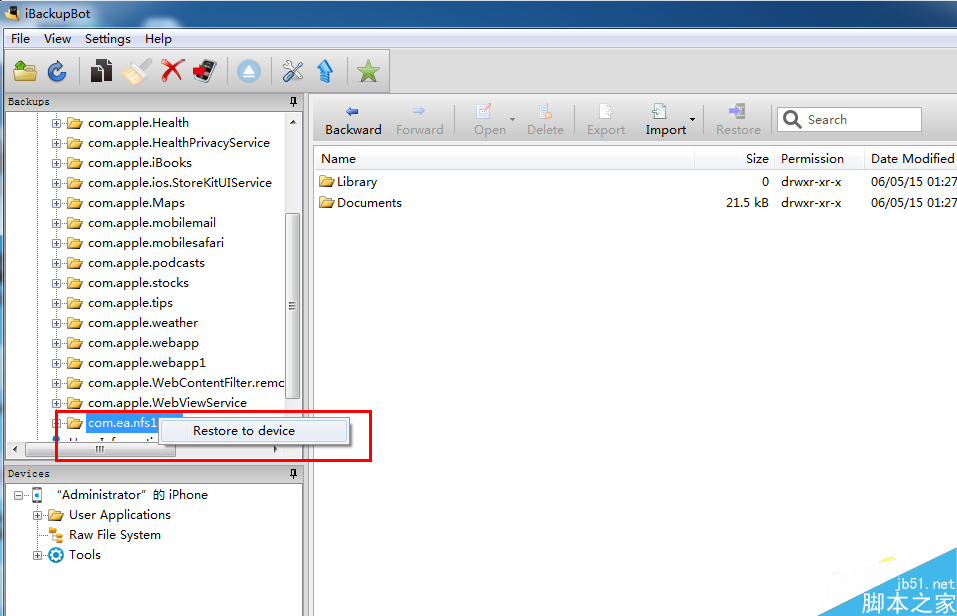
Task: Select com.apple.ios.StoreKitUIService folder
Action: click(180, 183)
